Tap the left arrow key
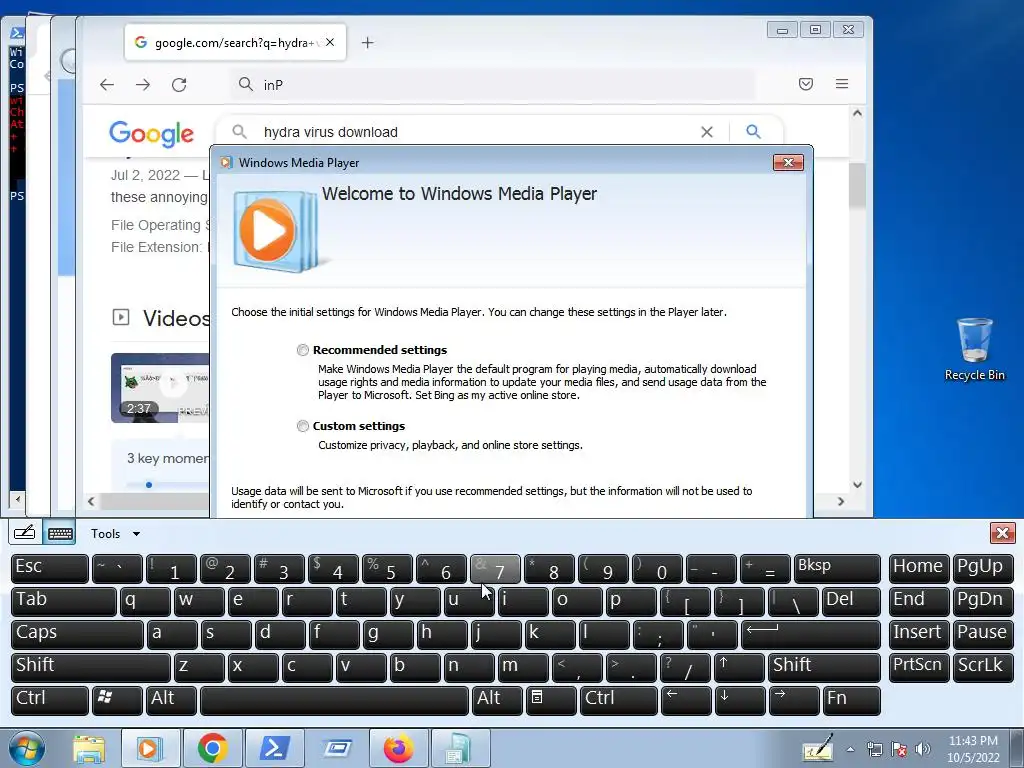Image resolution: width=1024 pixels, height=768 pixels. pyautogui.click(x=686, y=700)
